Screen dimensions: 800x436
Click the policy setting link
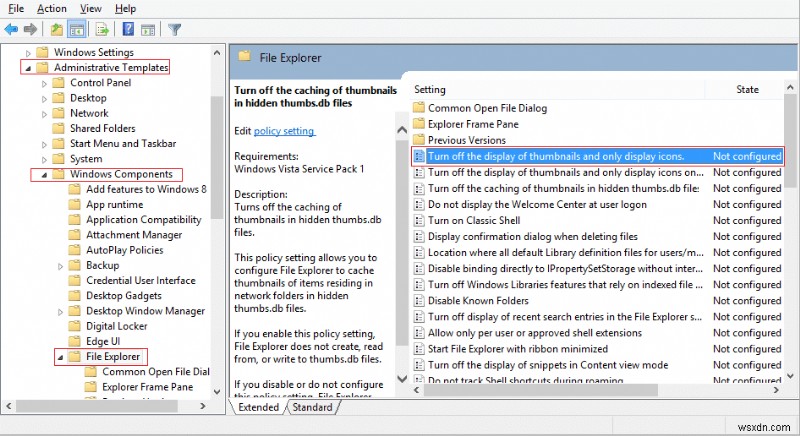click(x=284, y=131)
